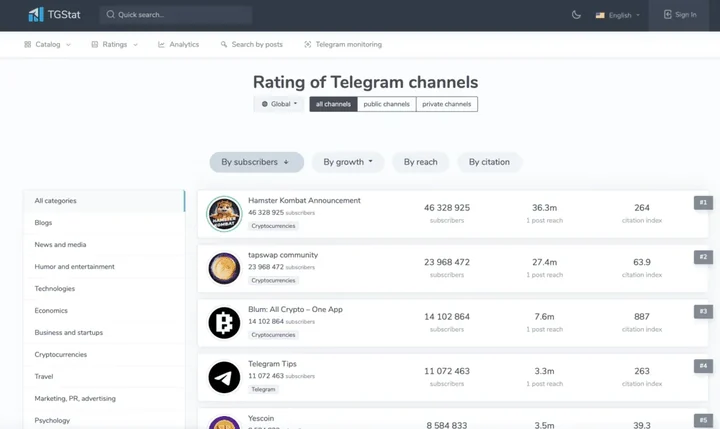The image size is (720, 429).
Task: Click Cryptocurrencies tag under Hamster Kombat
Action: 273,226
